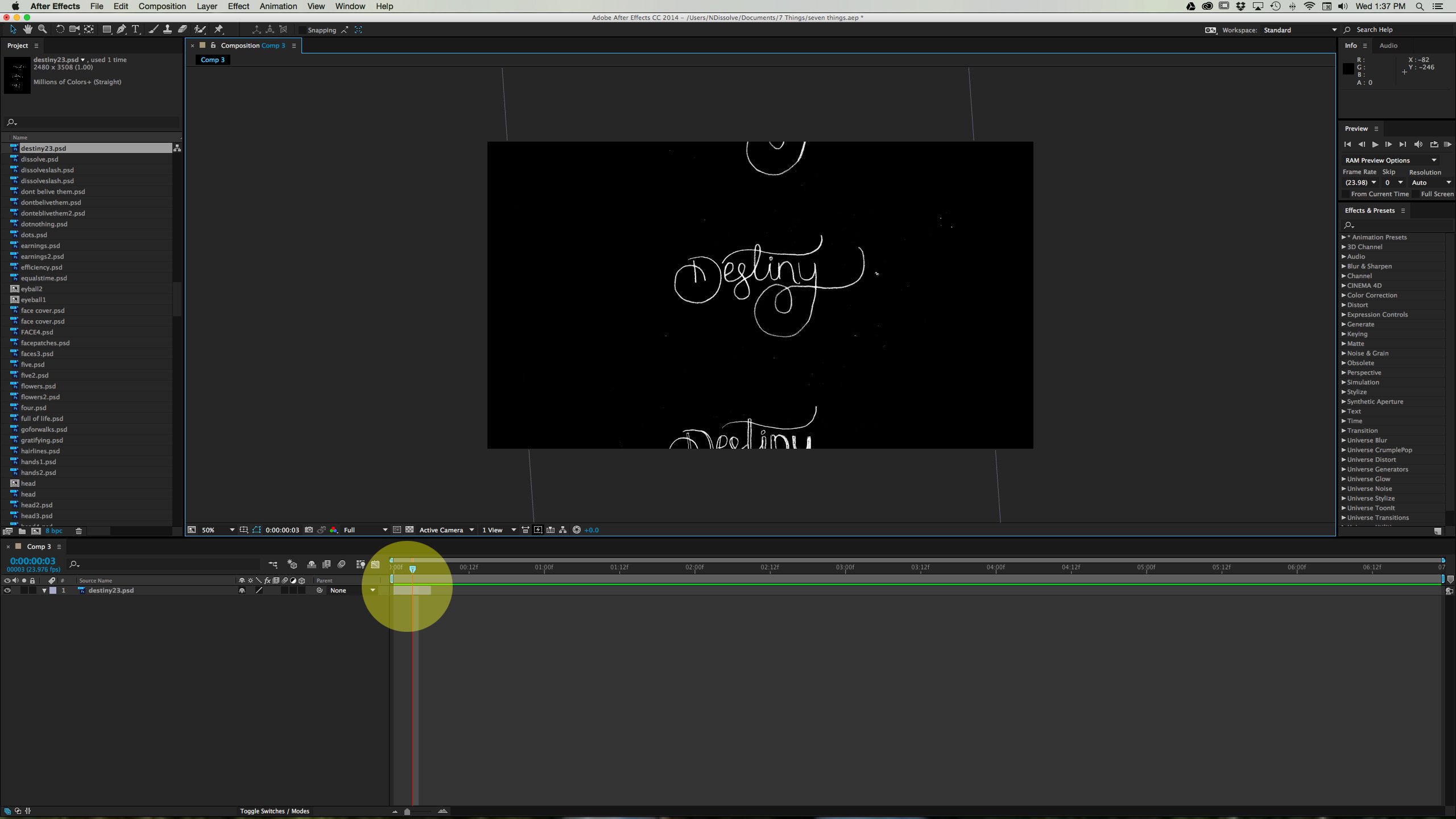
Task: Click the Reset Exposure aperture icon
Action: (x=576, y=530)
